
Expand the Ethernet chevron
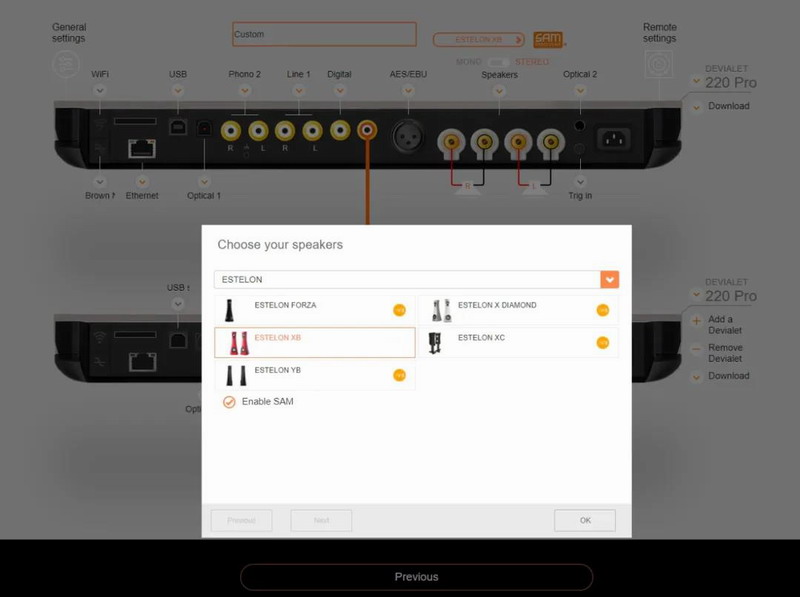(142, 182)
